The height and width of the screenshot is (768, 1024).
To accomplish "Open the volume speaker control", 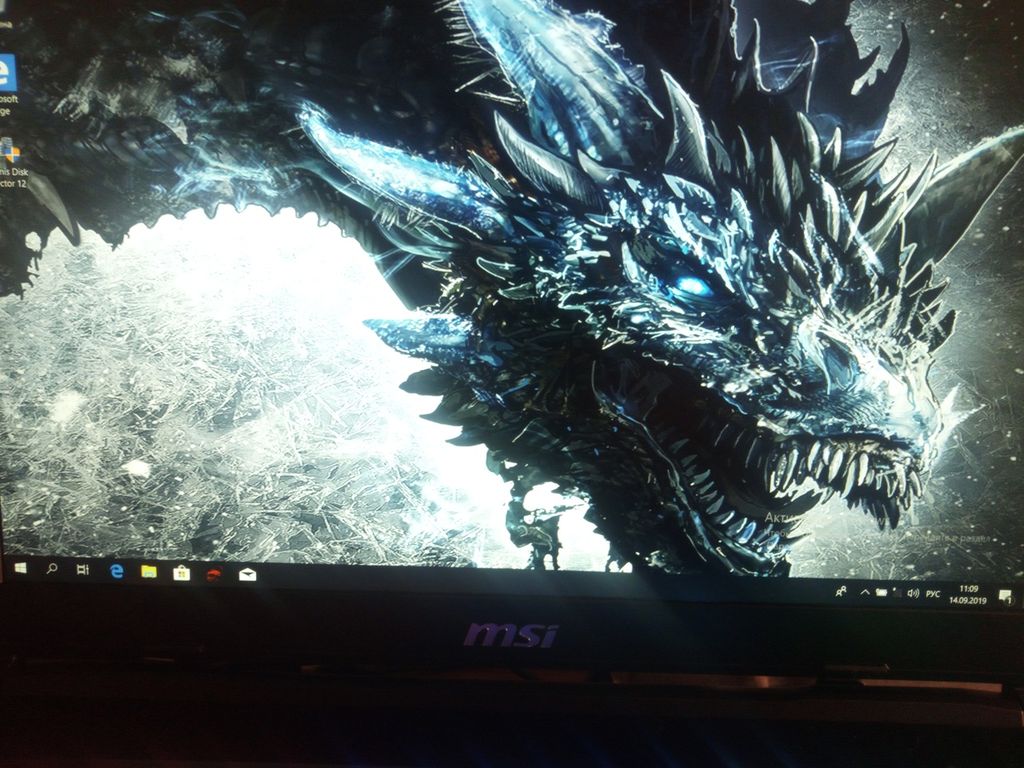I will coord(913,593).
